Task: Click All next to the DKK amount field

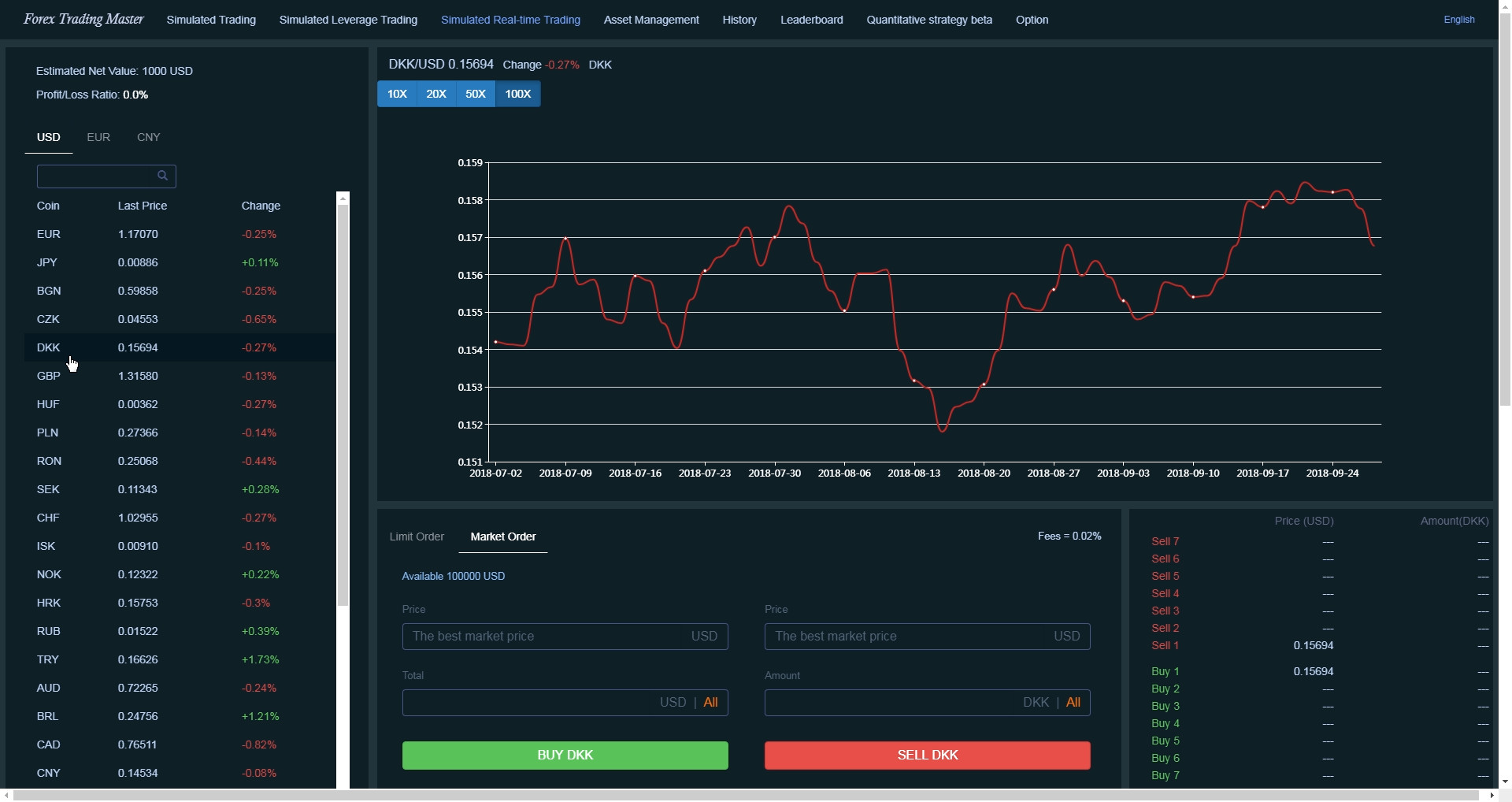Action: (x=1073, y=702)
